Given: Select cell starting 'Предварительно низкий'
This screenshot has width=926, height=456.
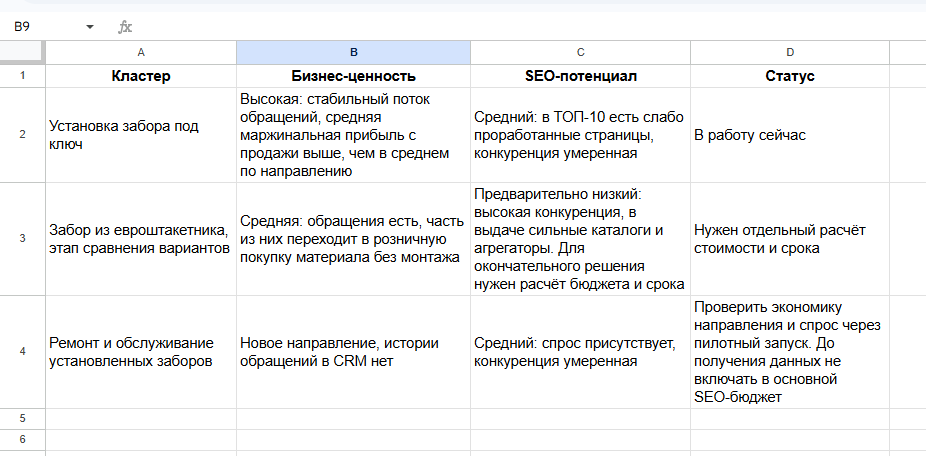Looking at the screenshot, I should click(581, 239).
